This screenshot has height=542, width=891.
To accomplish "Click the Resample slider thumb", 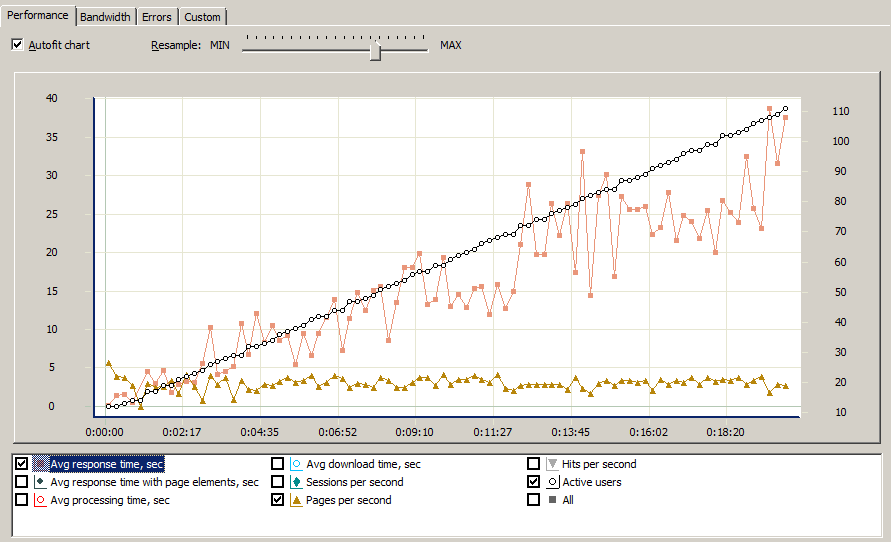I will [x=375, y=50].
